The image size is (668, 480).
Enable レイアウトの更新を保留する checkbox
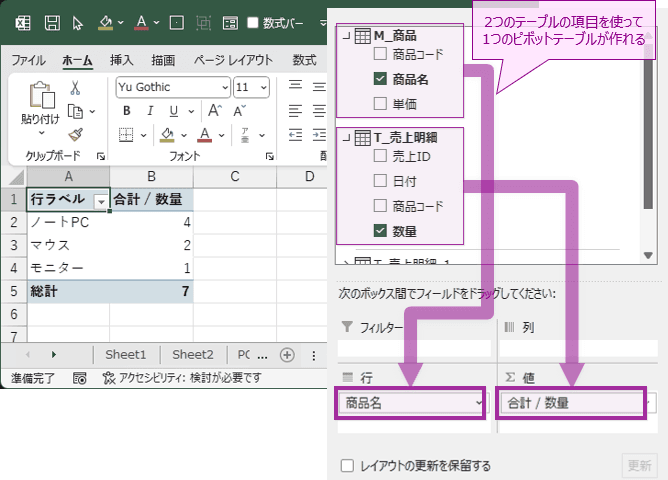347,466
